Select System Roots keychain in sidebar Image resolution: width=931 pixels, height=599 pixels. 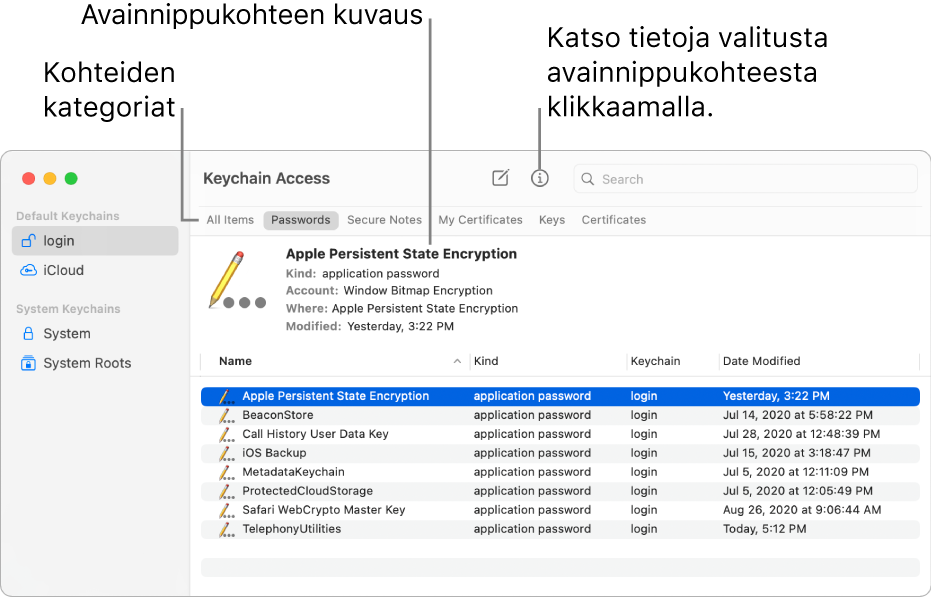click(x=95, y=363)
